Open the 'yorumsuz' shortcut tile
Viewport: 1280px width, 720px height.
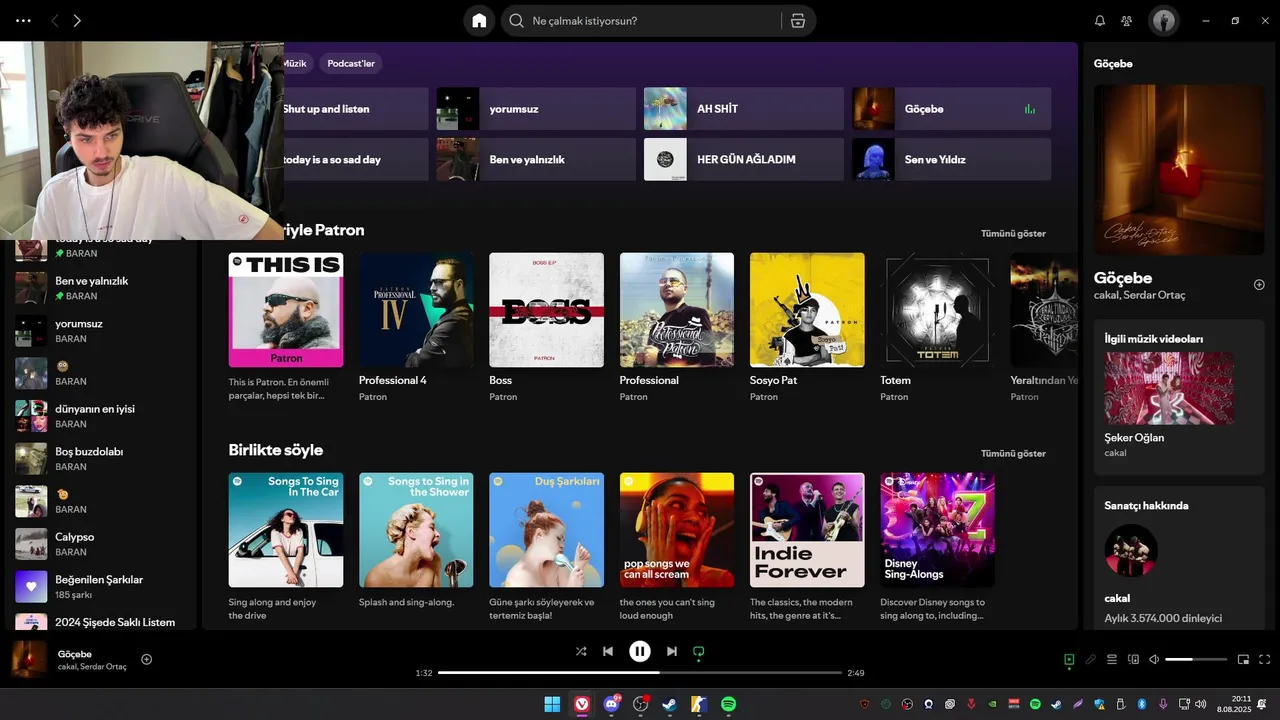[x=536, y=109]
